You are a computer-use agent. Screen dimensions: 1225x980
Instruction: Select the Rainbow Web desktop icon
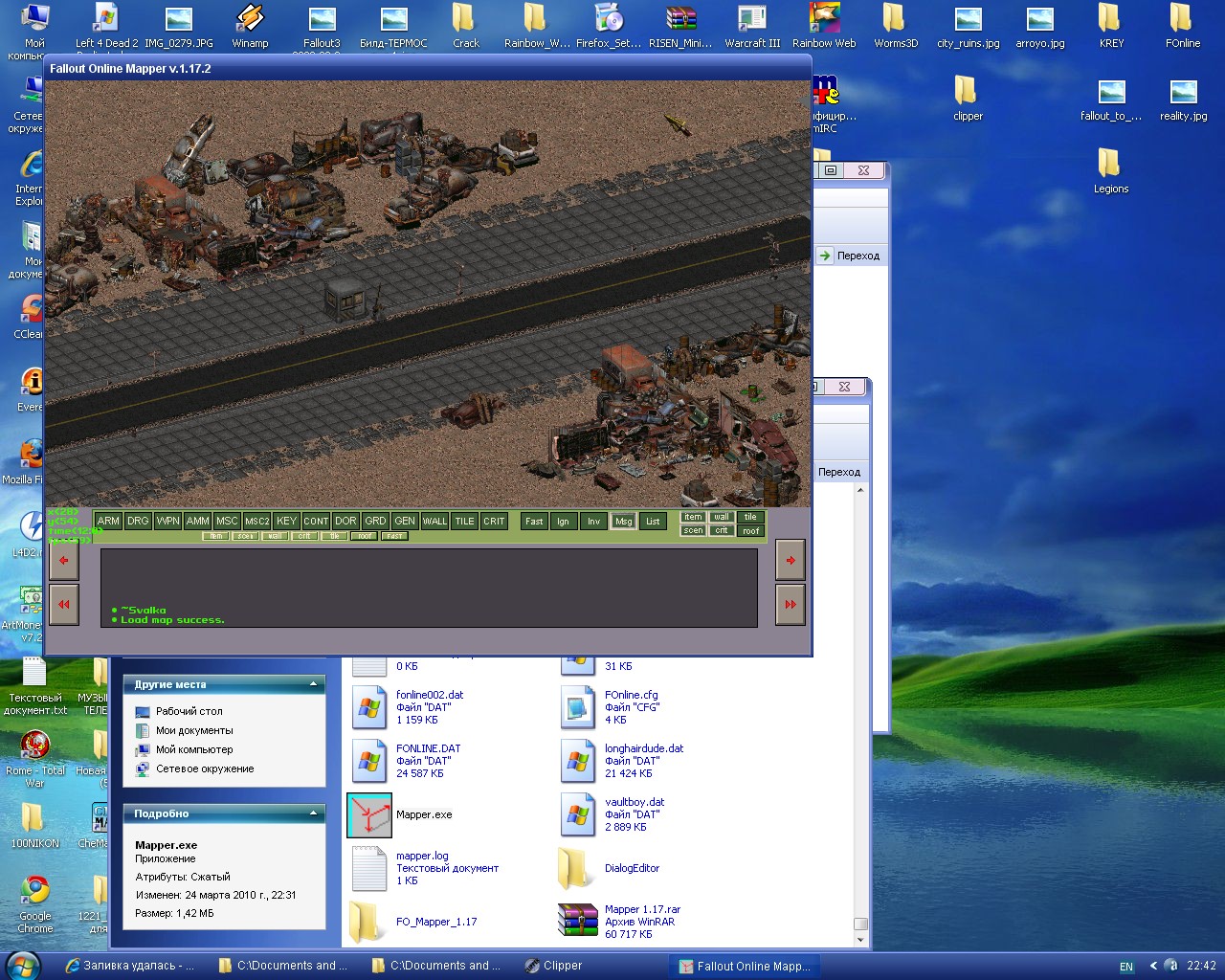tap(824, 26)
